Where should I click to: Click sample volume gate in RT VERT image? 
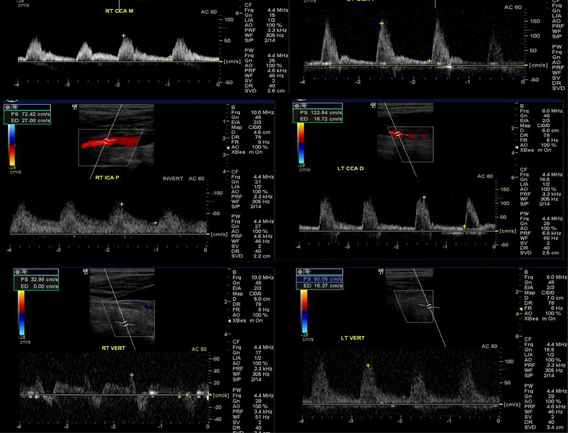point(125,324)
